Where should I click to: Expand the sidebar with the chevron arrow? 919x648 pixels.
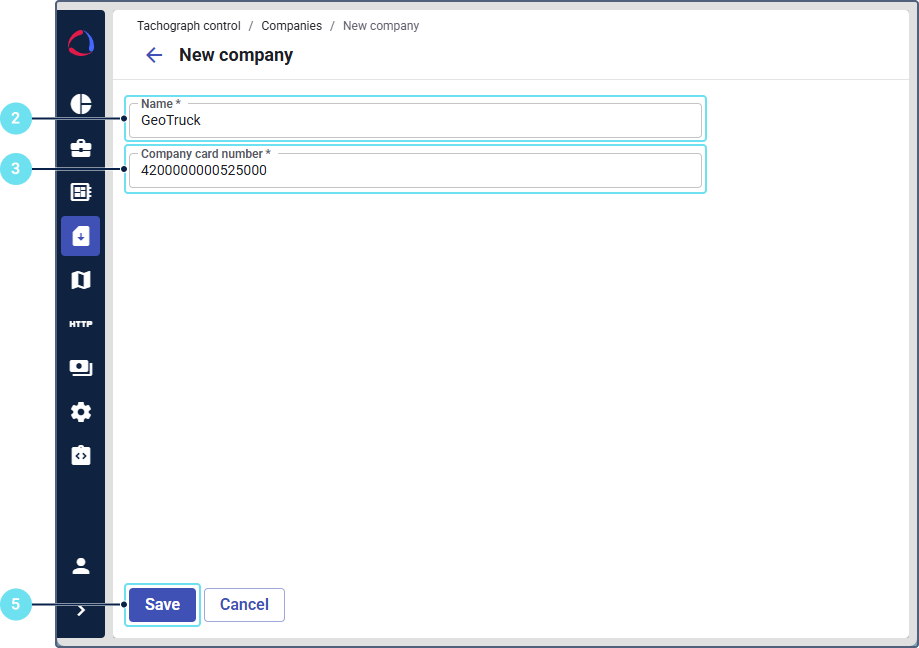coord(81,610)
